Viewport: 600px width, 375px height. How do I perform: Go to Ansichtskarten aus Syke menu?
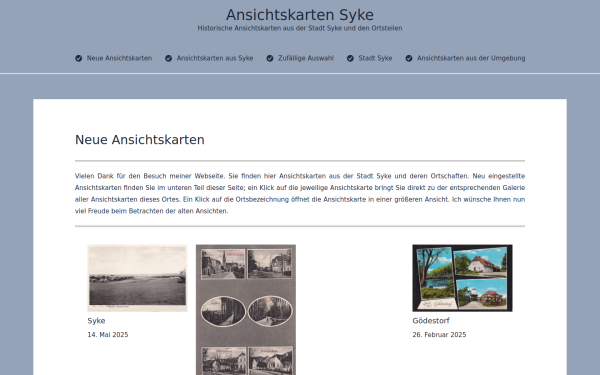click(x=215, y=58)
